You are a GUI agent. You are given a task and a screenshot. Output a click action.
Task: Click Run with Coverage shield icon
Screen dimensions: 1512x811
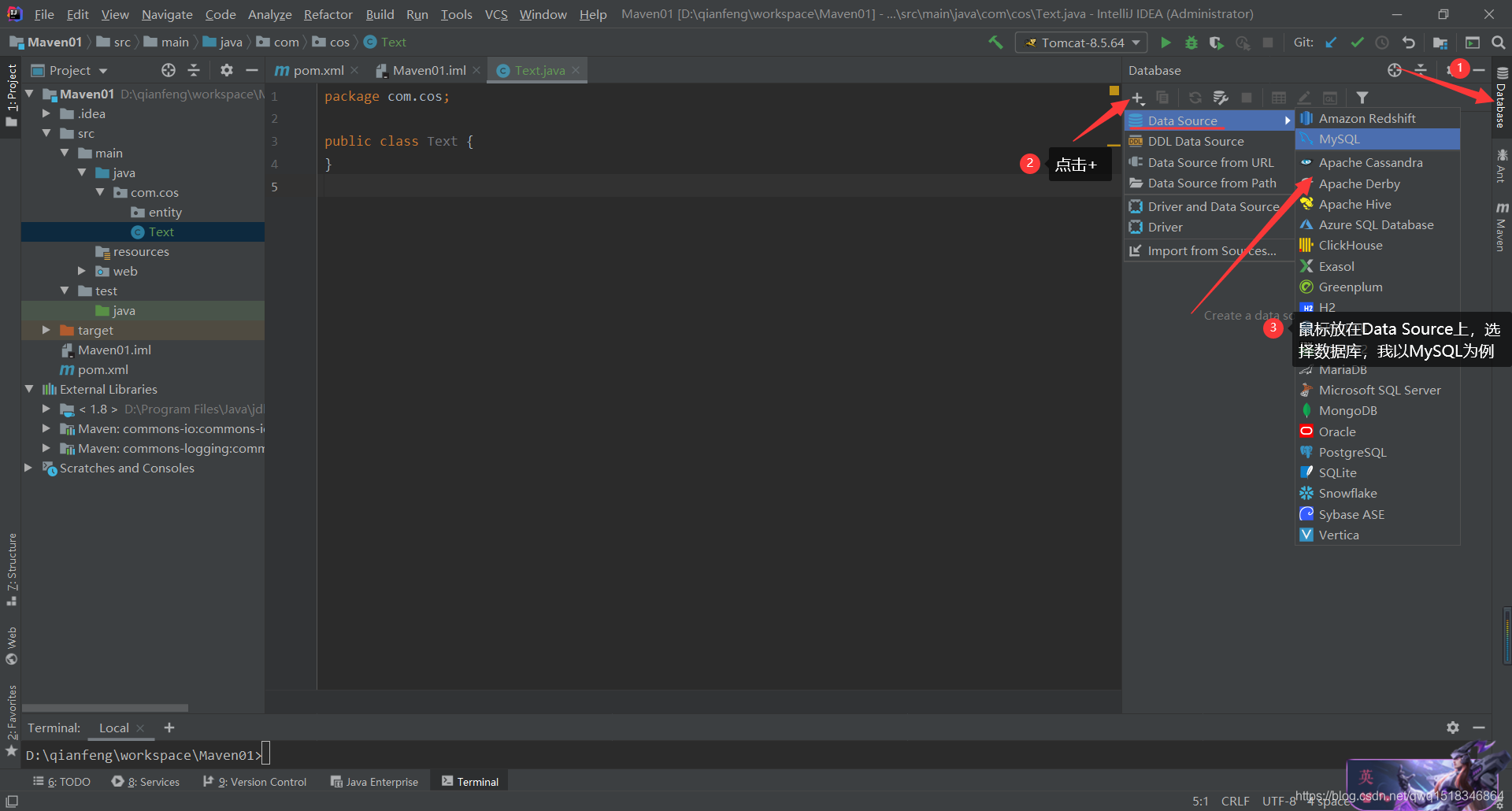pyautogui.click(x=1217, y=43)
